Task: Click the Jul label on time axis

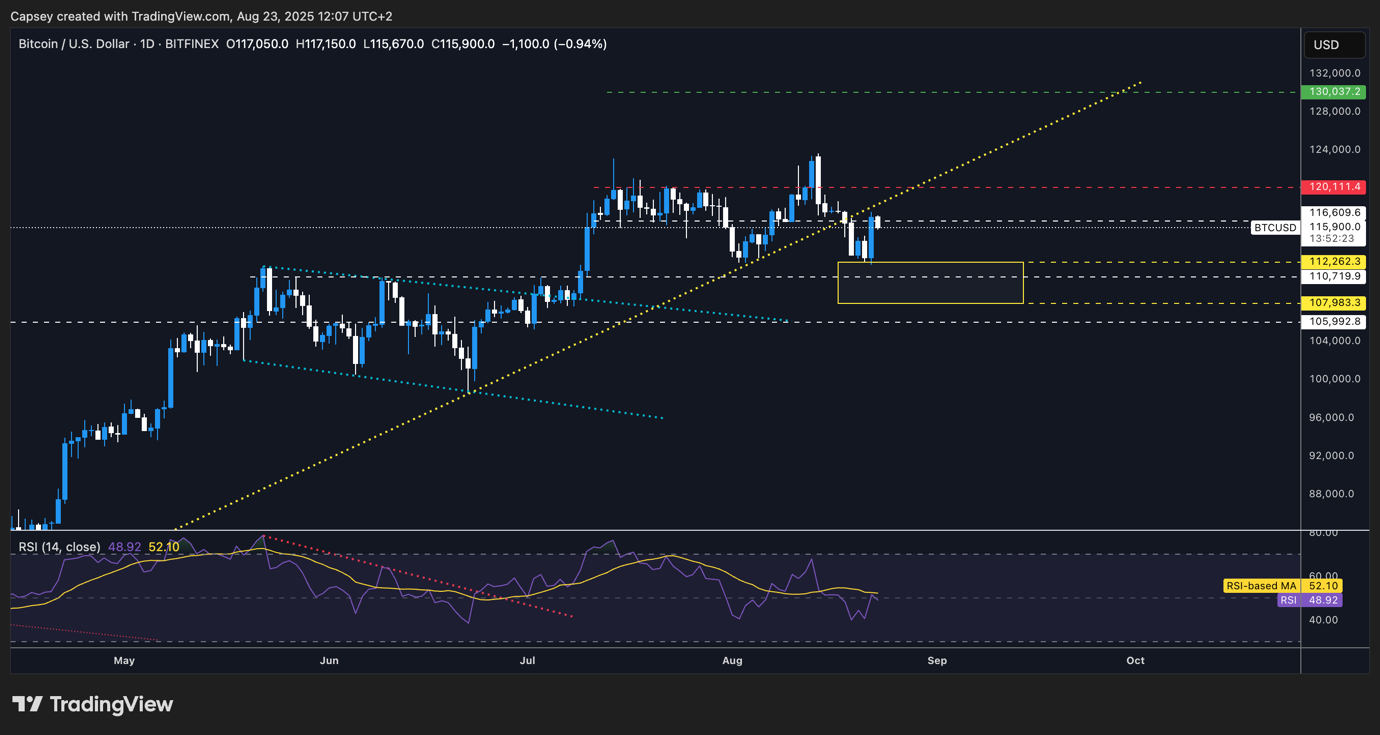Action: point(528,661)
